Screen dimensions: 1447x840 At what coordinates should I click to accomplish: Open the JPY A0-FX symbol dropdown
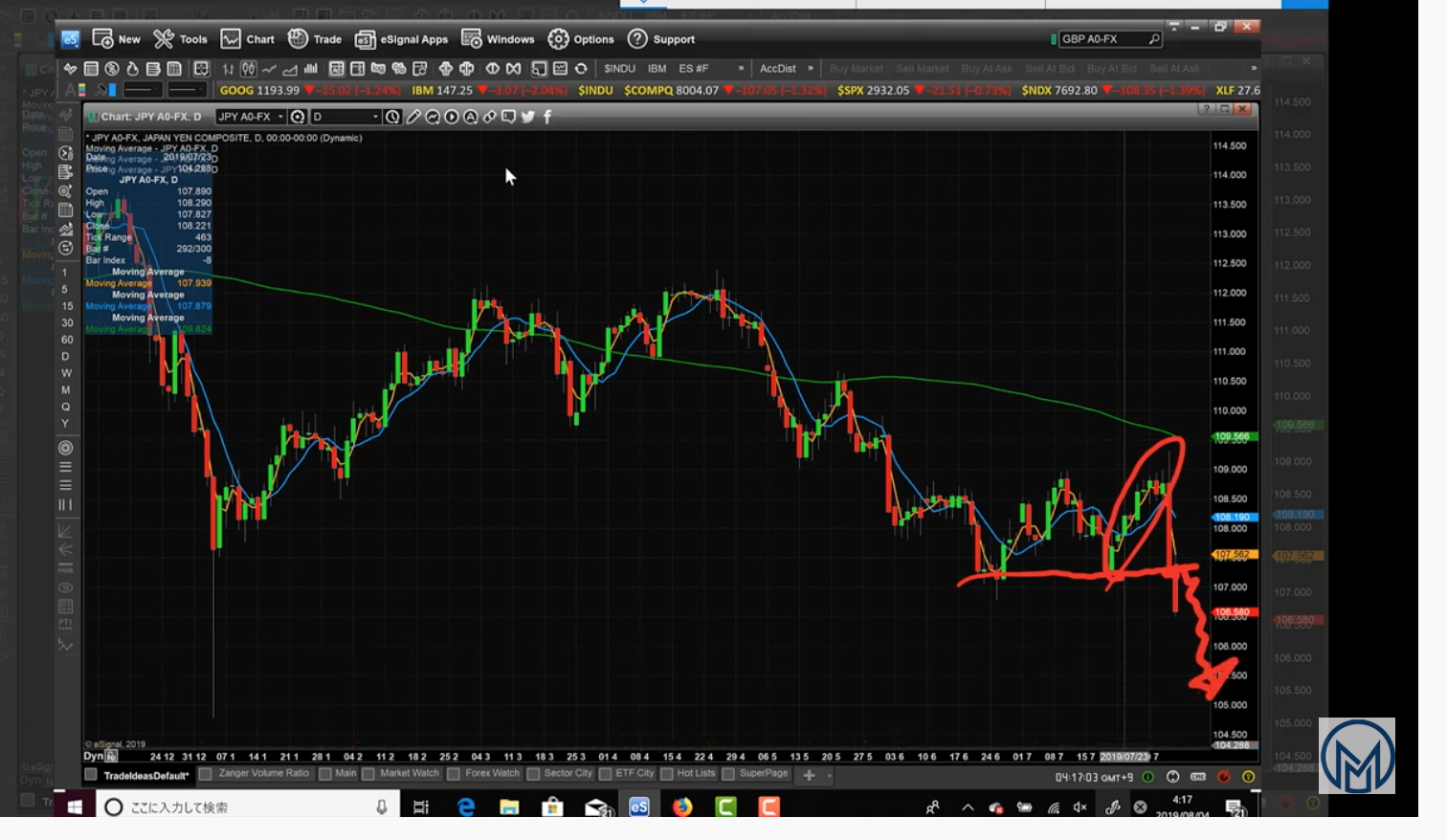280,117
